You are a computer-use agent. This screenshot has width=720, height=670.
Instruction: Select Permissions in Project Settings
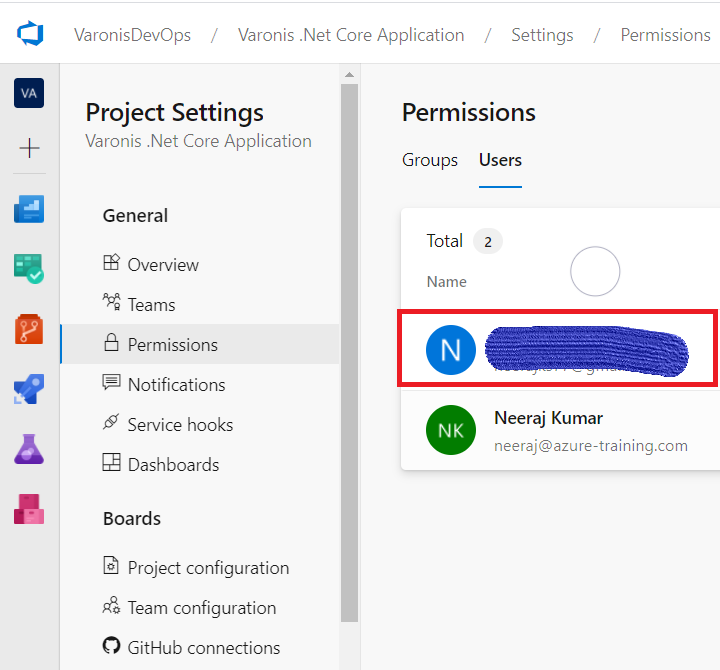pyautogui.click(x=172, y=345)
